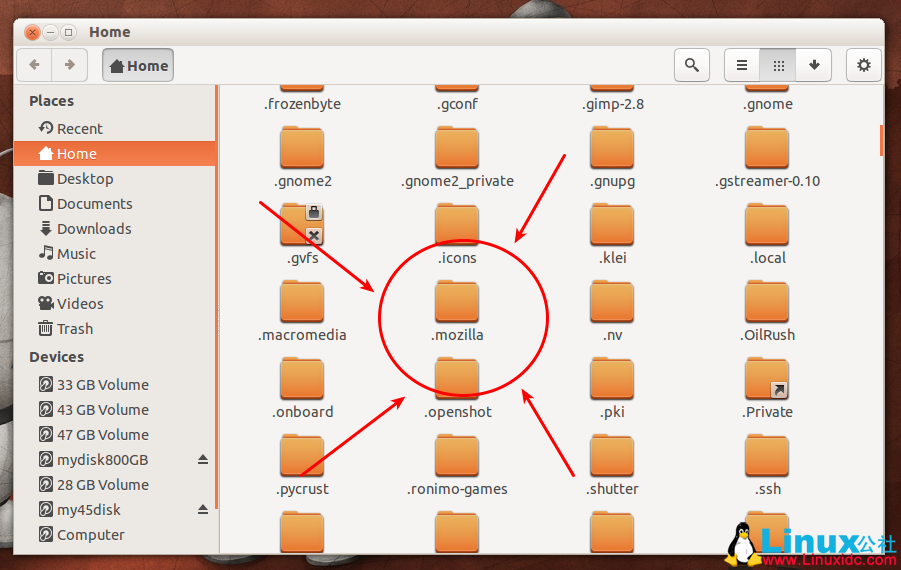Select the .gvfs locked folder
Image resolution: width=901 pixels, height=570 pixels.
301,226
